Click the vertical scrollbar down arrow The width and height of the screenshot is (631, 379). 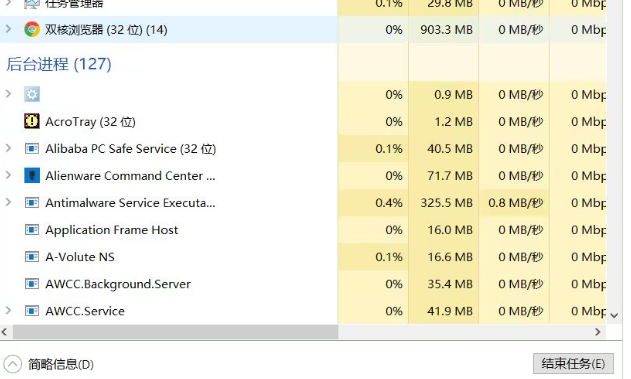pos(614,315)
